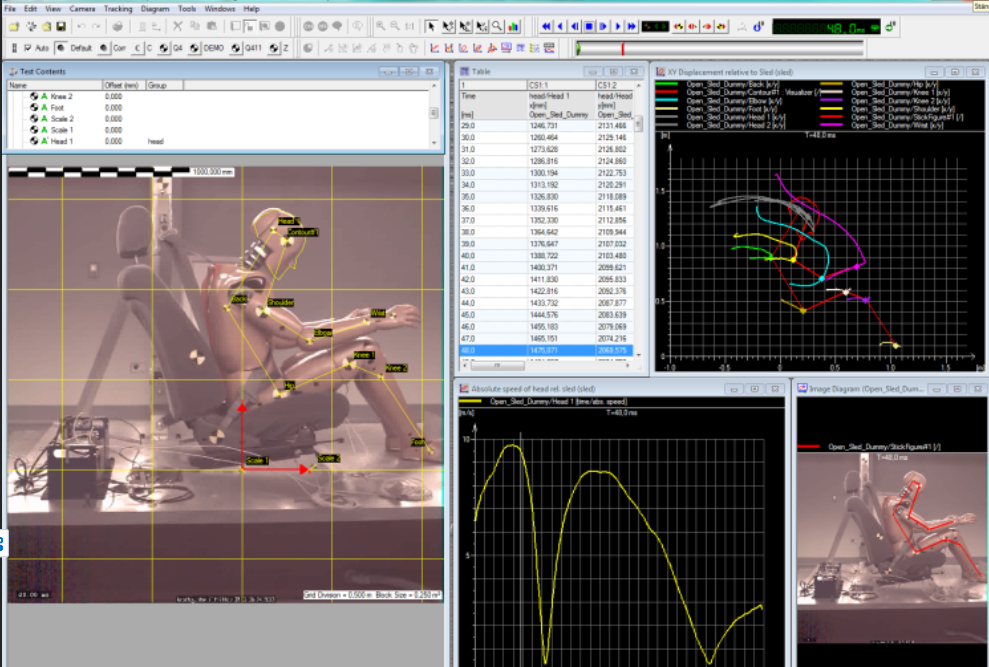Cut selection with the scissors icon
This screenshot has height=667, width=989.
click(x=178, y=27)
